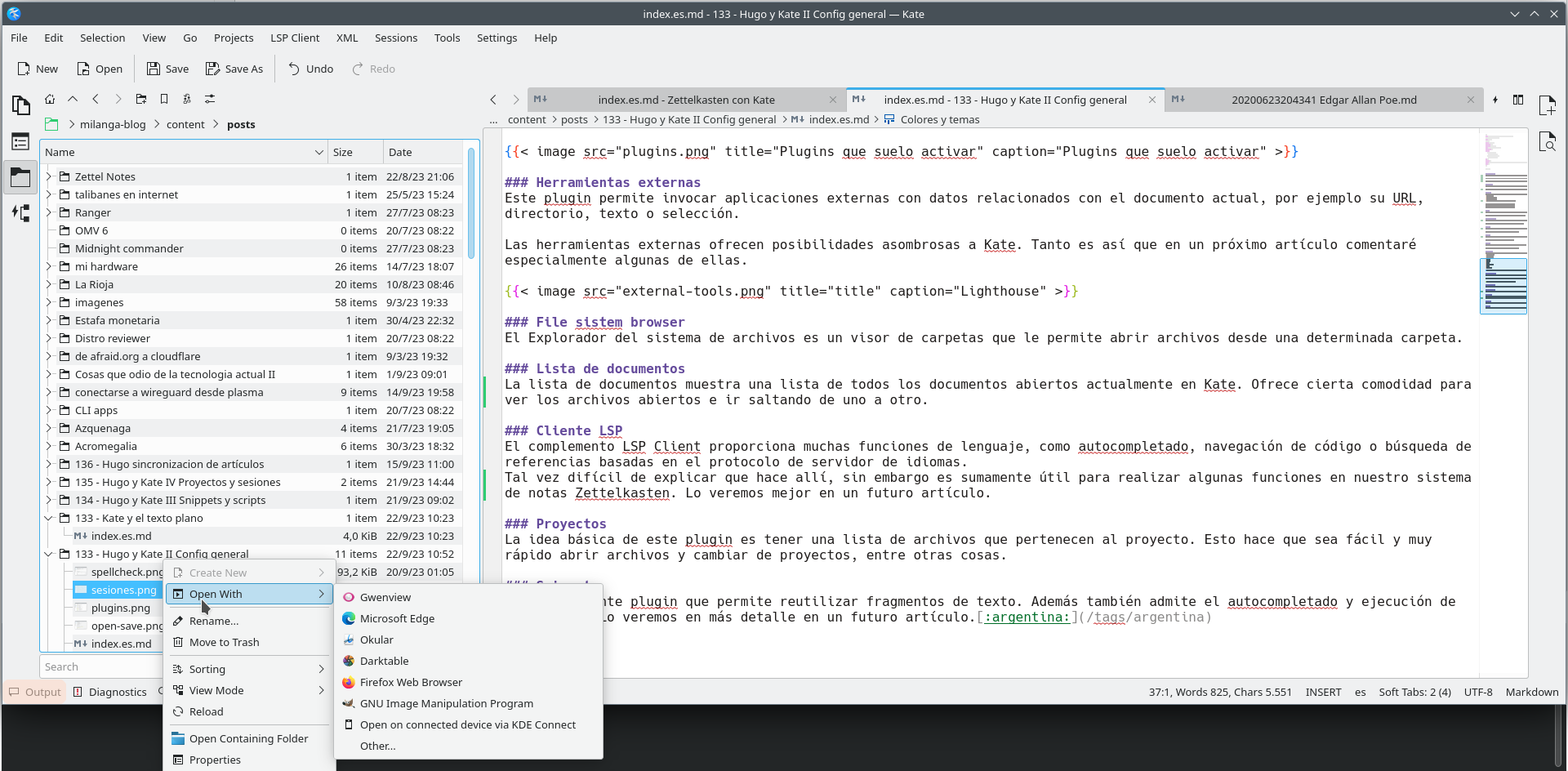
Task: Click the split view icon
Action: 1517,100
